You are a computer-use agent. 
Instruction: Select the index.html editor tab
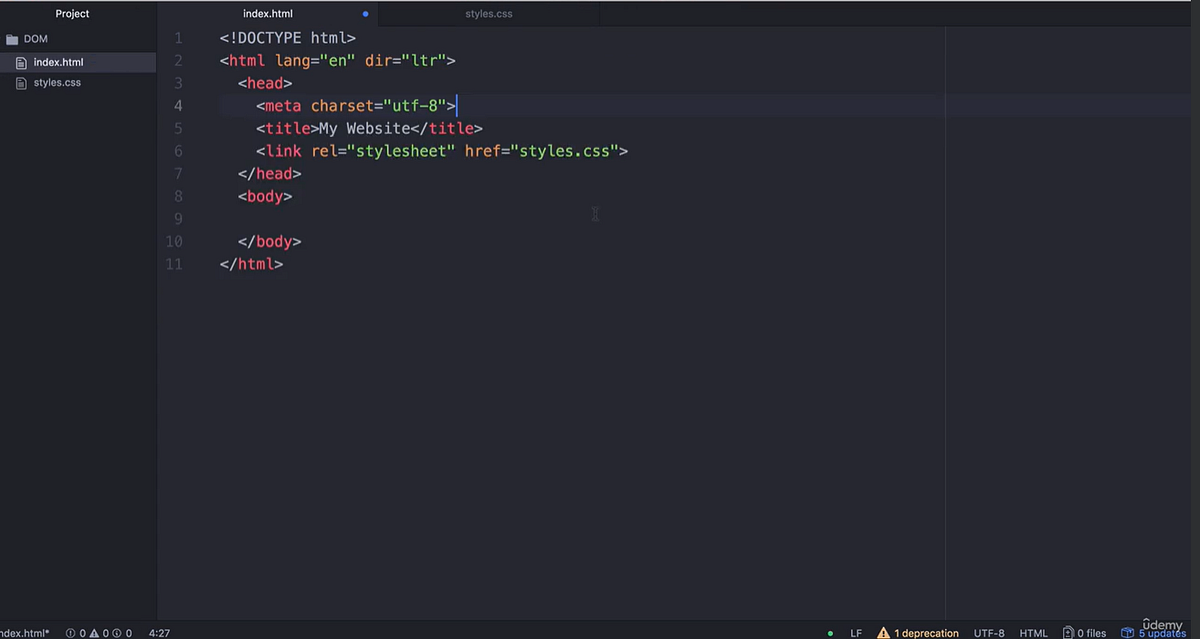coord(267,13)
